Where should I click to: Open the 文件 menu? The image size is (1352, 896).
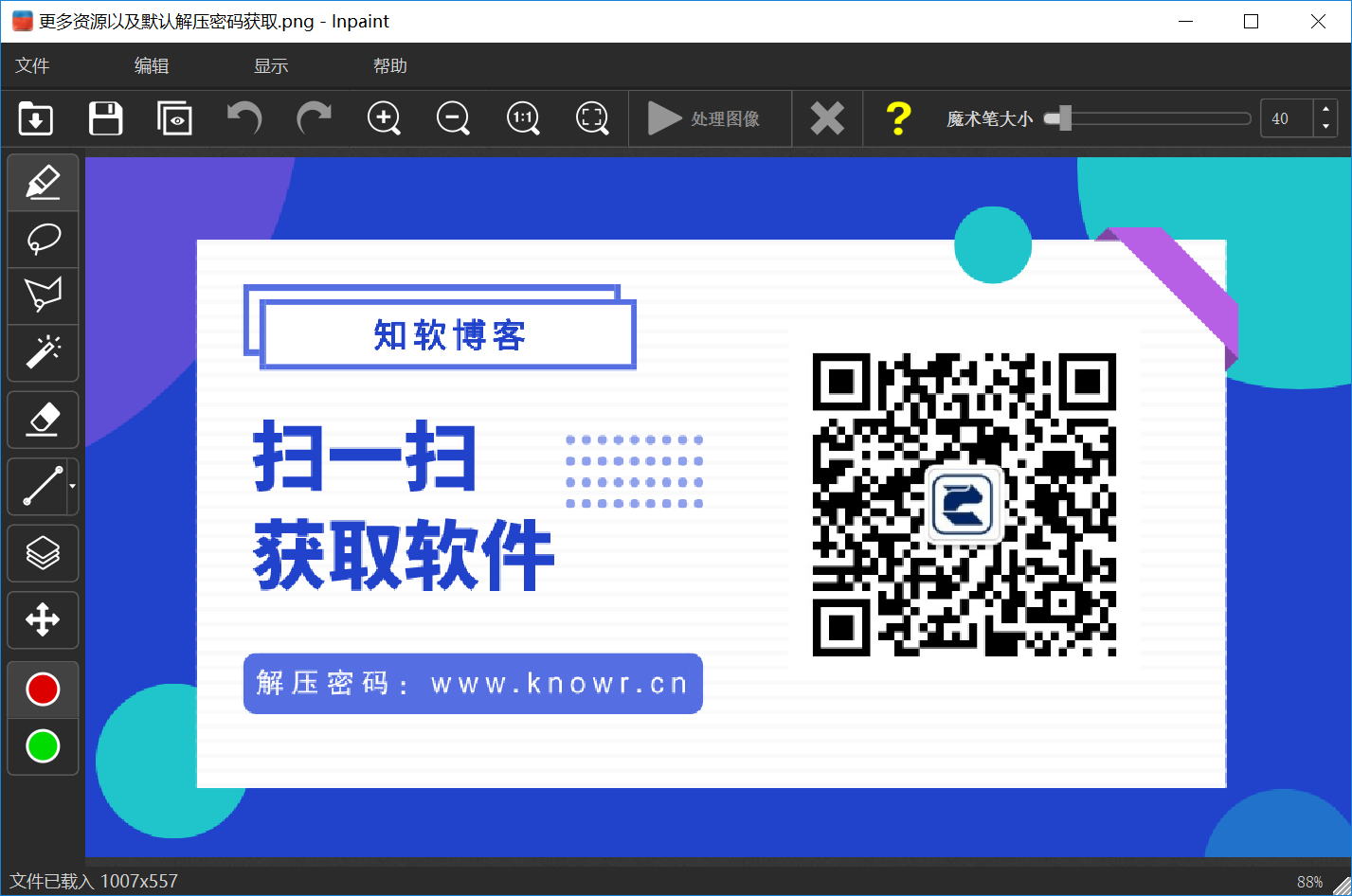32,65
